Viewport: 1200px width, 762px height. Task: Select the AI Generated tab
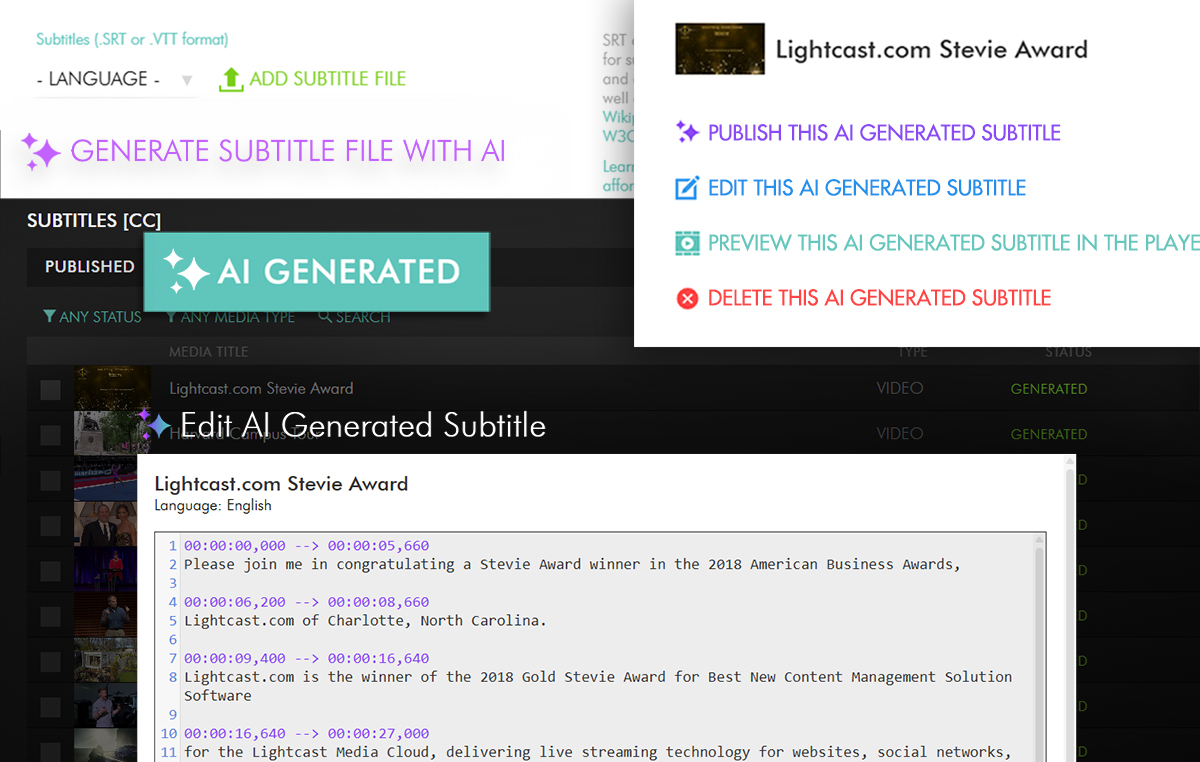pos(316,272)
